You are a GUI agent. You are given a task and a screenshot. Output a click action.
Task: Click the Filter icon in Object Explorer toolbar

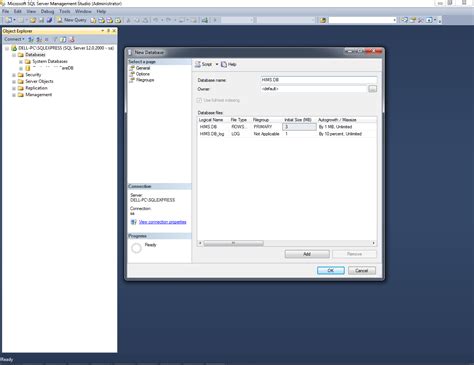[55, 39]
